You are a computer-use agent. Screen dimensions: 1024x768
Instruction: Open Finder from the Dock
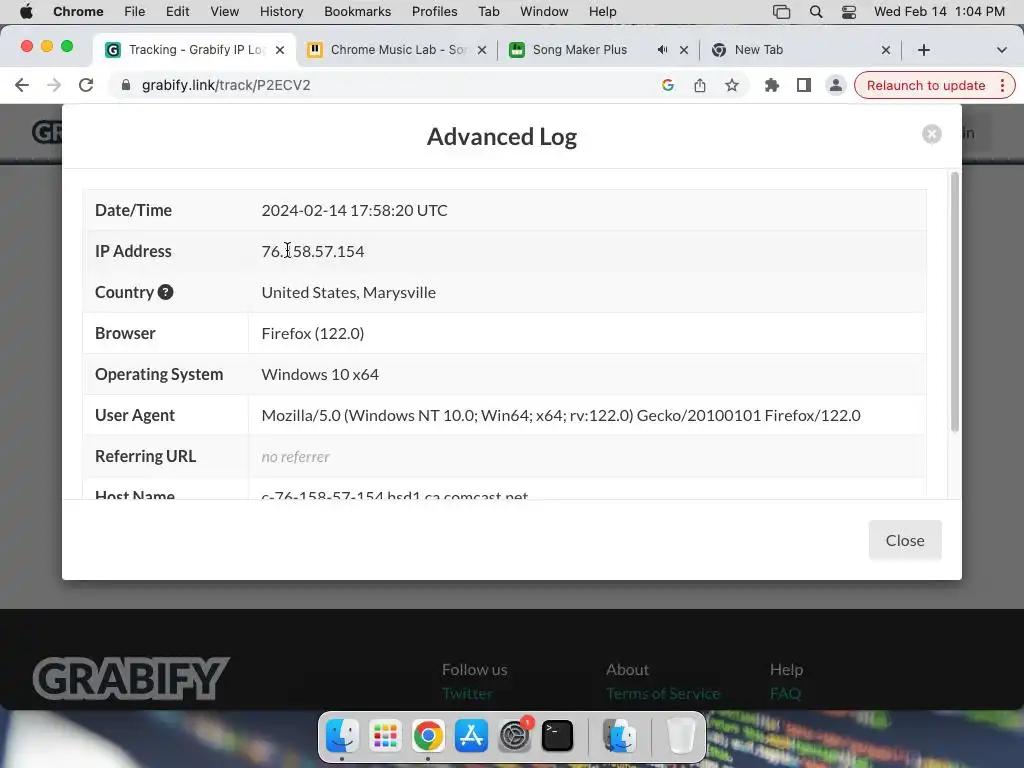pyautogui.click(x=342, y=735)
